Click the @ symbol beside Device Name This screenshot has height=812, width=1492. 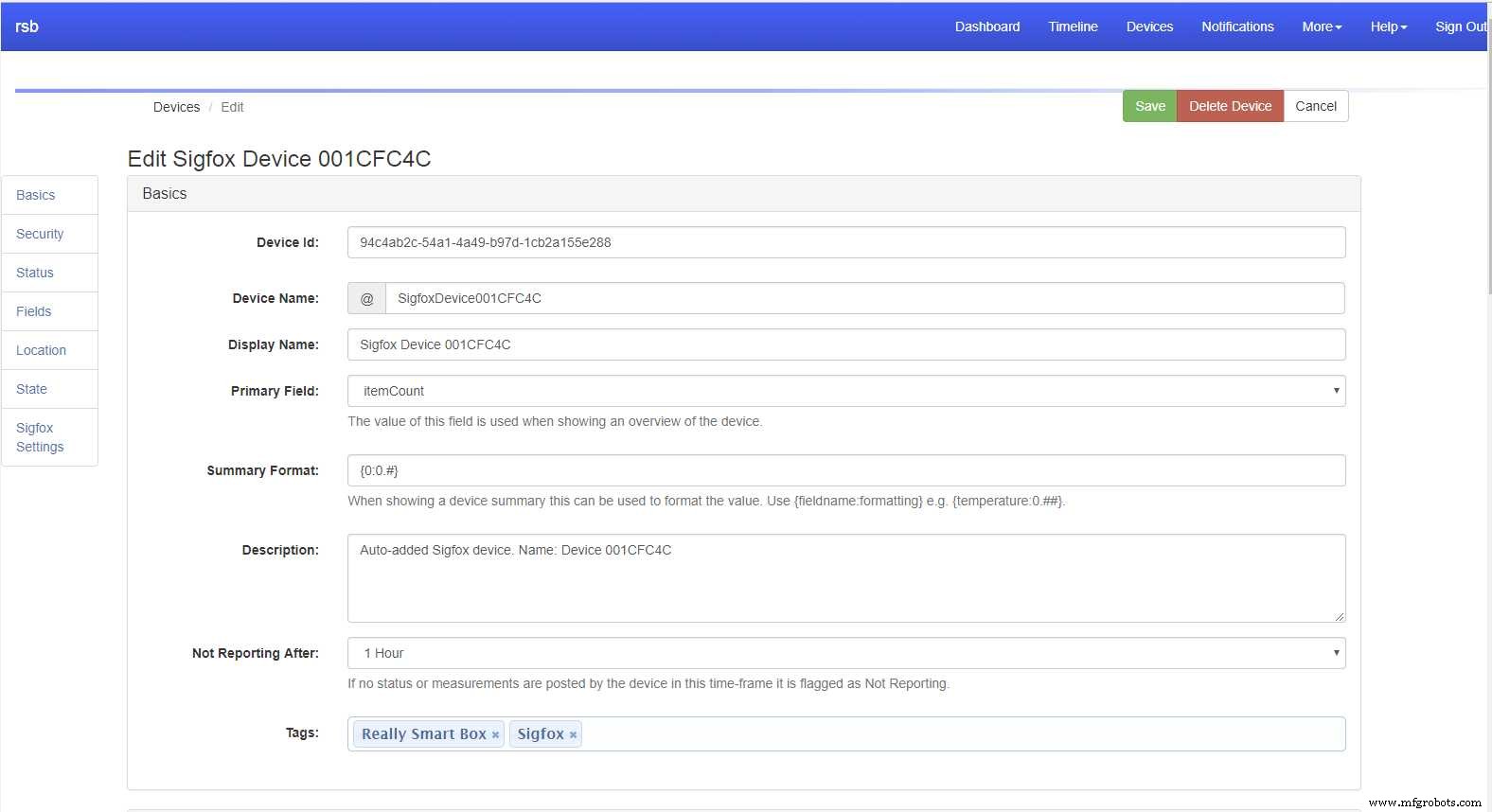point(366,298)
